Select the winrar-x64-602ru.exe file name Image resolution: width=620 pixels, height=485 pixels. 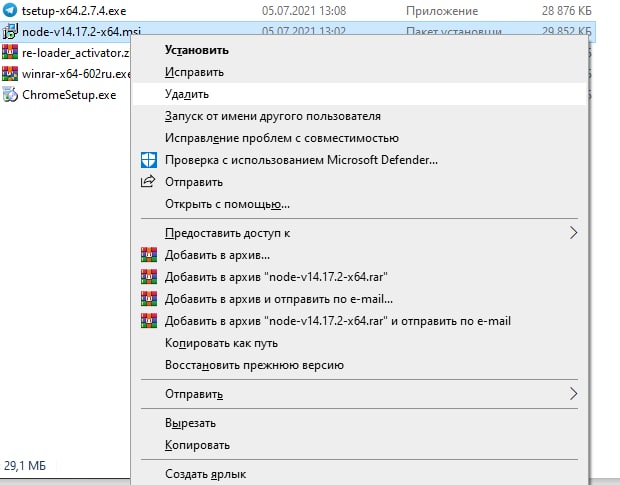76,74
